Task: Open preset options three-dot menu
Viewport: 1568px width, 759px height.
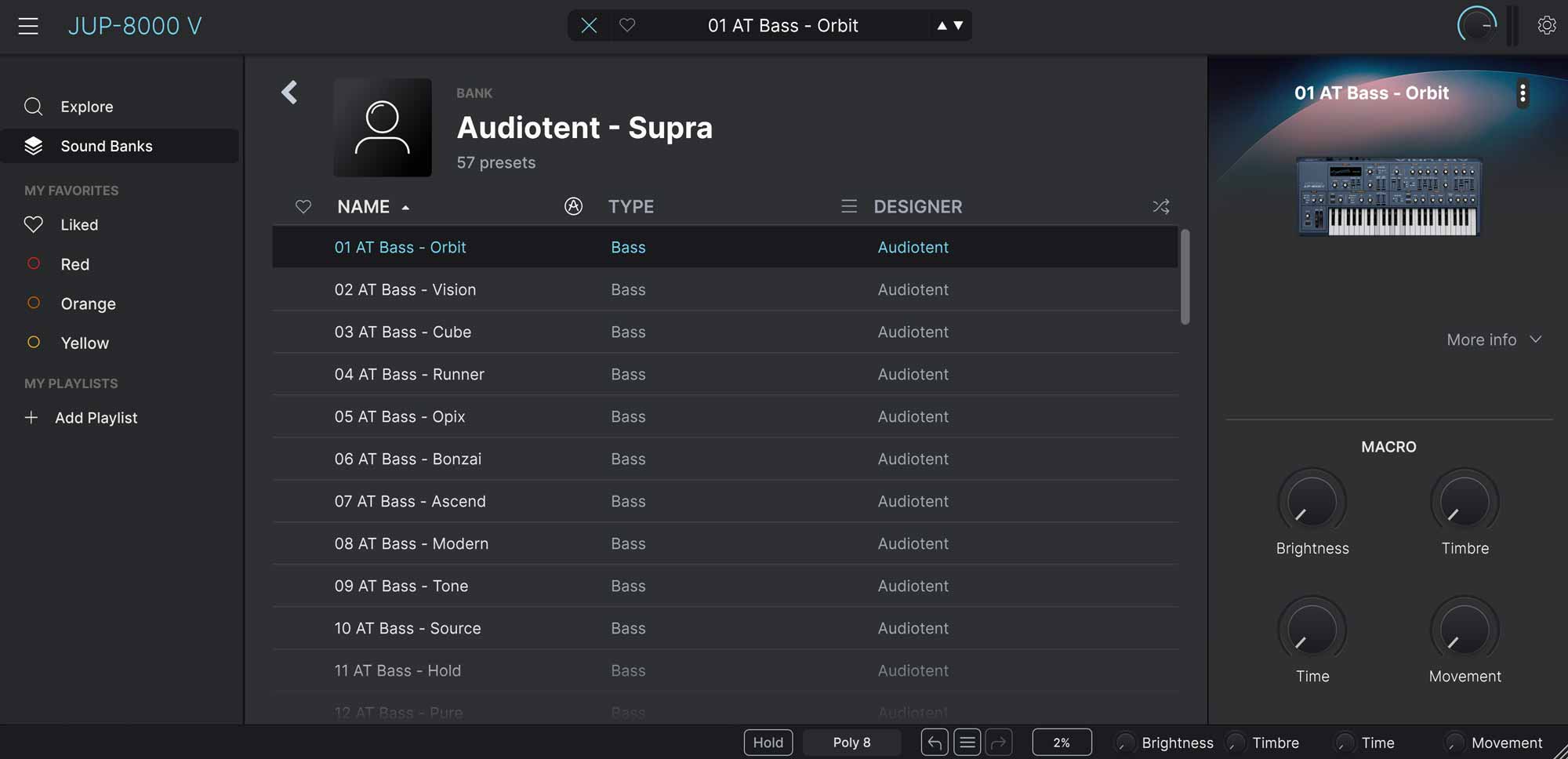Action: pos(1523,93)
